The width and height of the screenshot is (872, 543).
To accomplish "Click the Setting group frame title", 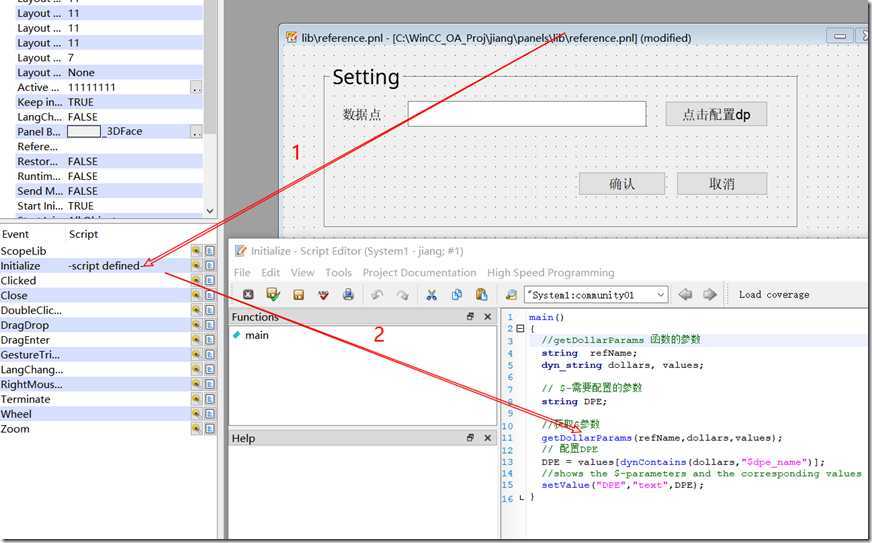I will 366,77.
